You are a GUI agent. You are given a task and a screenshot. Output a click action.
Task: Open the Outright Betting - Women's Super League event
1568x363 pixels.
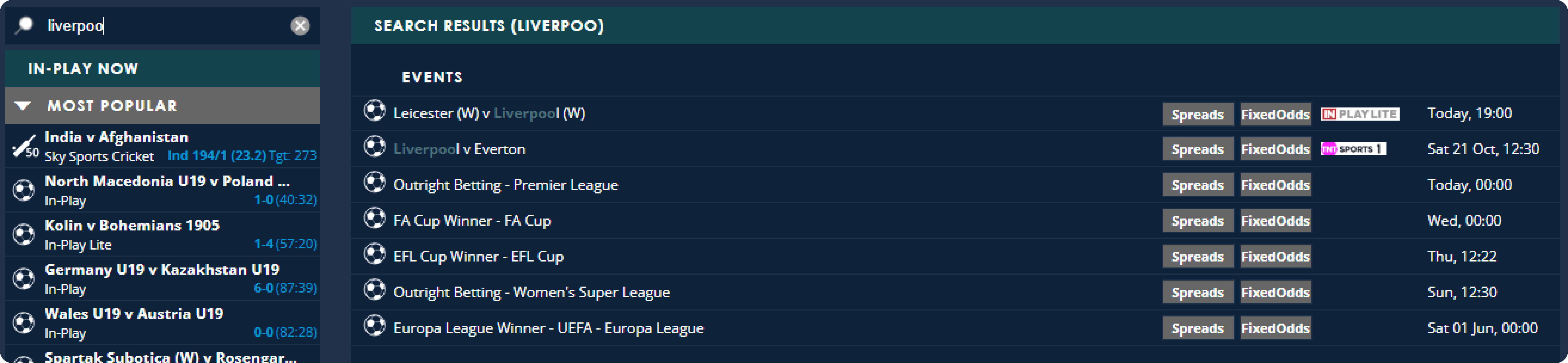point(531,292)
